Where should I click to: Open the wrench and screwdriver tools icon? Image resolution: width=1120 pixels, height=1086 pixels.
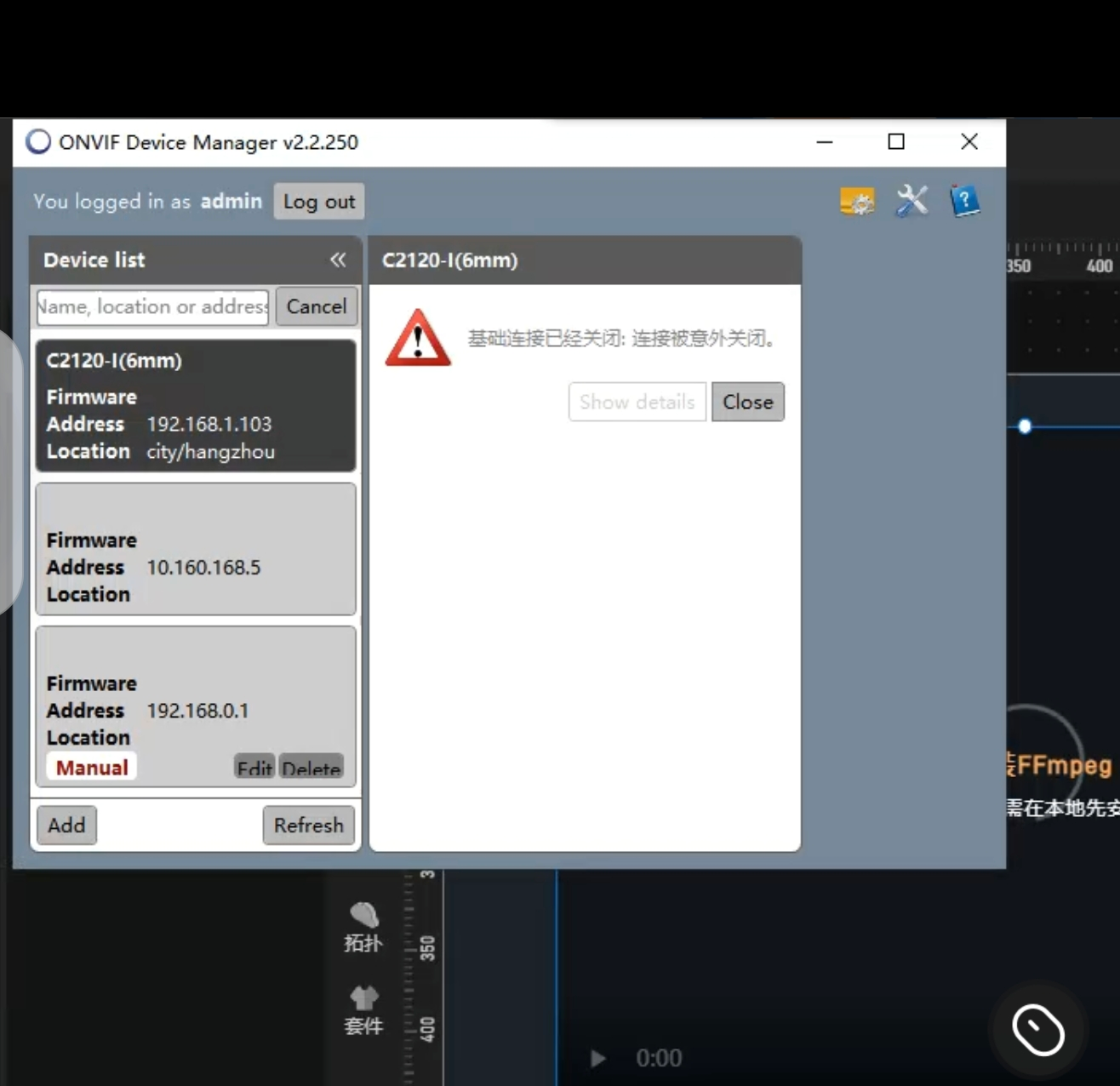click(x=911, y=202)
